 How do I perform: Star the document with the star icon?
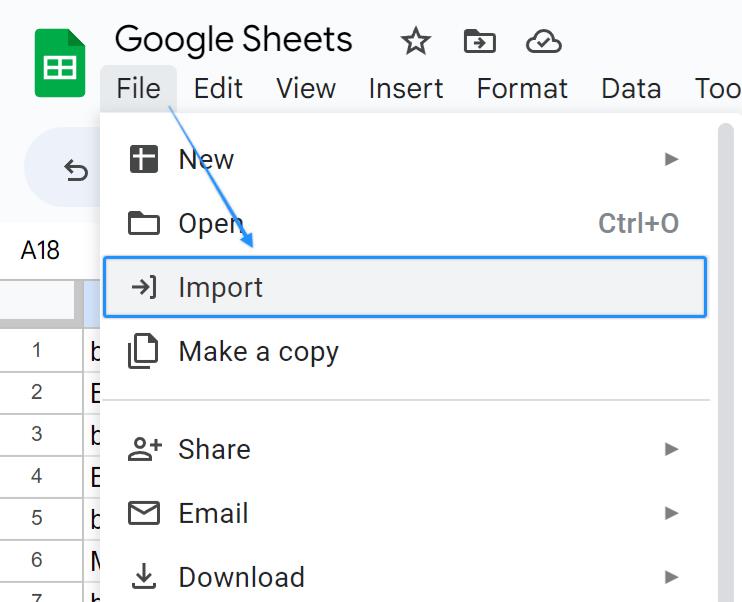click(415, 41)
